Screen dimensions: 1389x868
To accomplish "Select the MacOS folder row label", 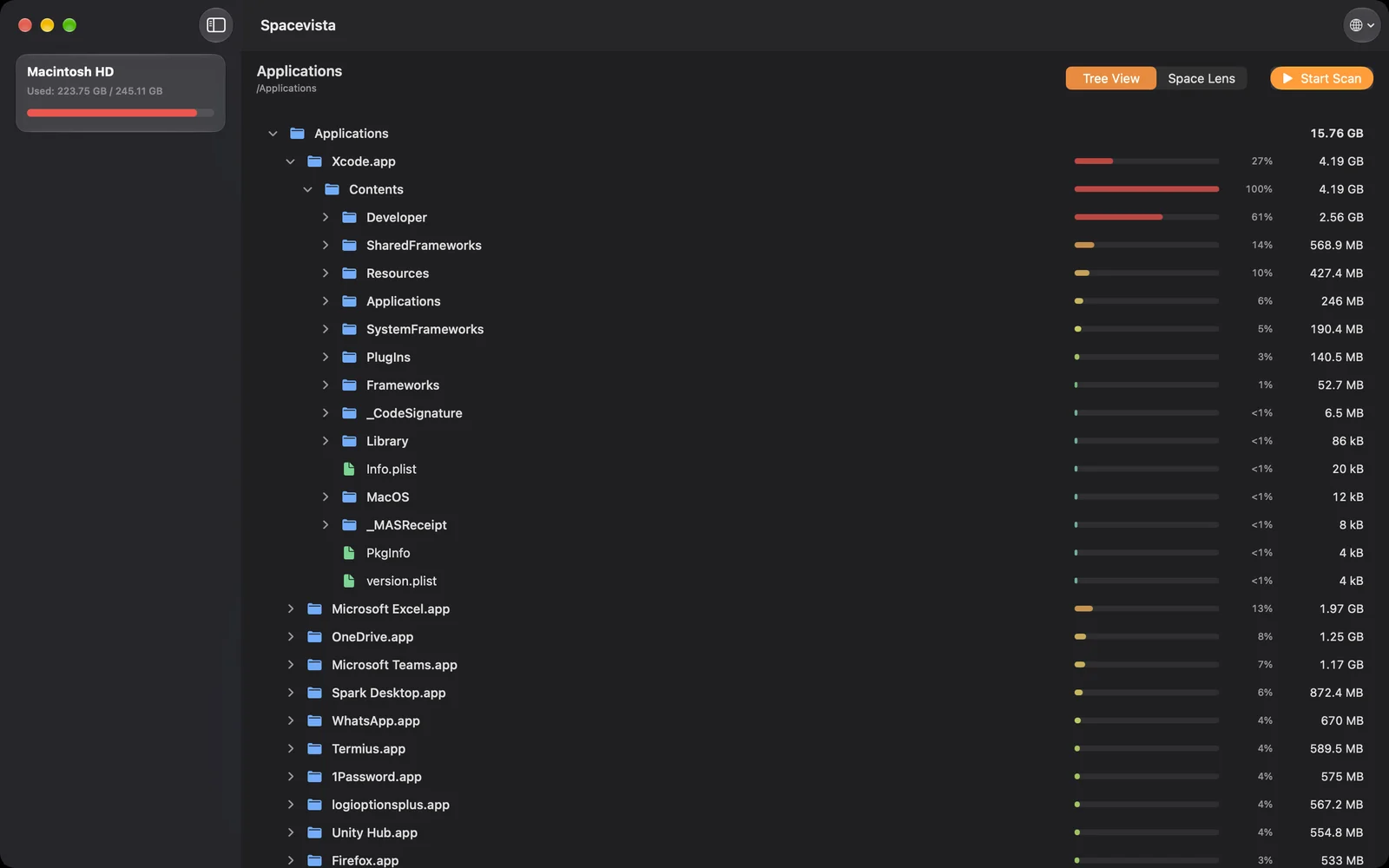I will pos(387,496).
